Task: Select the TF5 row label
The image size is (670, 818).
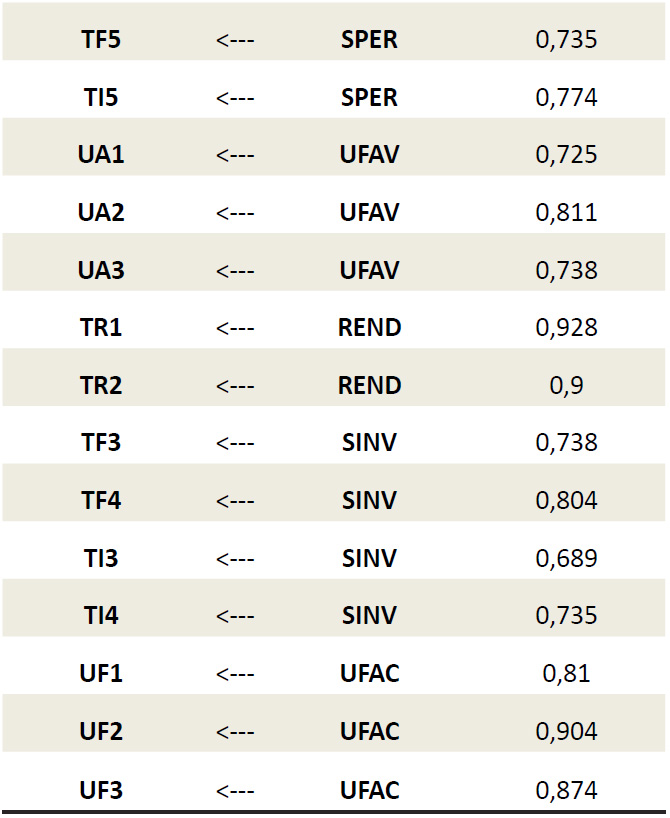Action: point(101,40)
